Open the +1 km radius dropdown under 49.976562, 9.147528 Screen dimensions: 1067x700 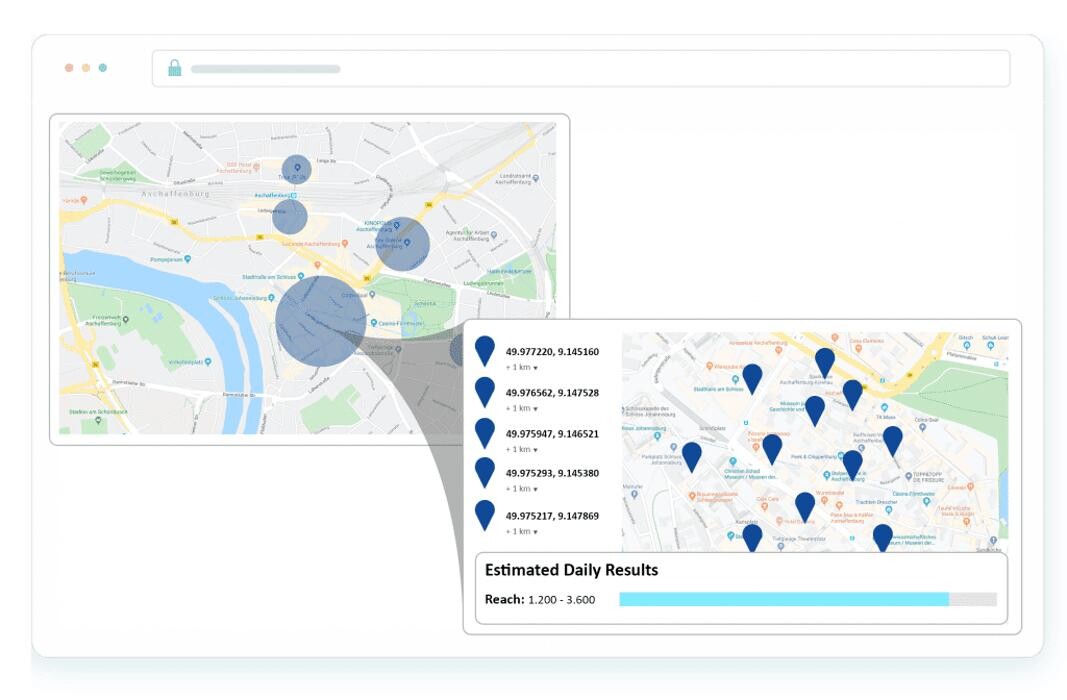click(521, 409)
